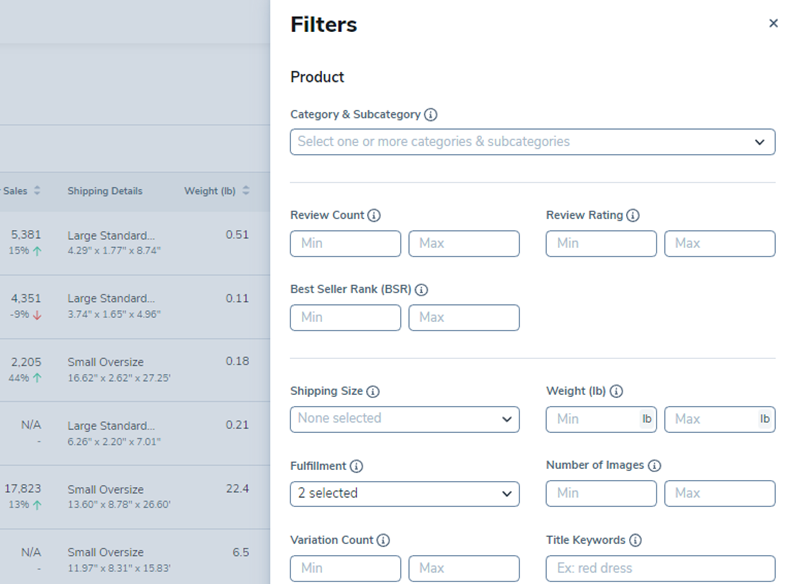Click the Weight (lb) filter info icon
The height and width of the screenshot is (584, 785).
(x=616, y=392)
